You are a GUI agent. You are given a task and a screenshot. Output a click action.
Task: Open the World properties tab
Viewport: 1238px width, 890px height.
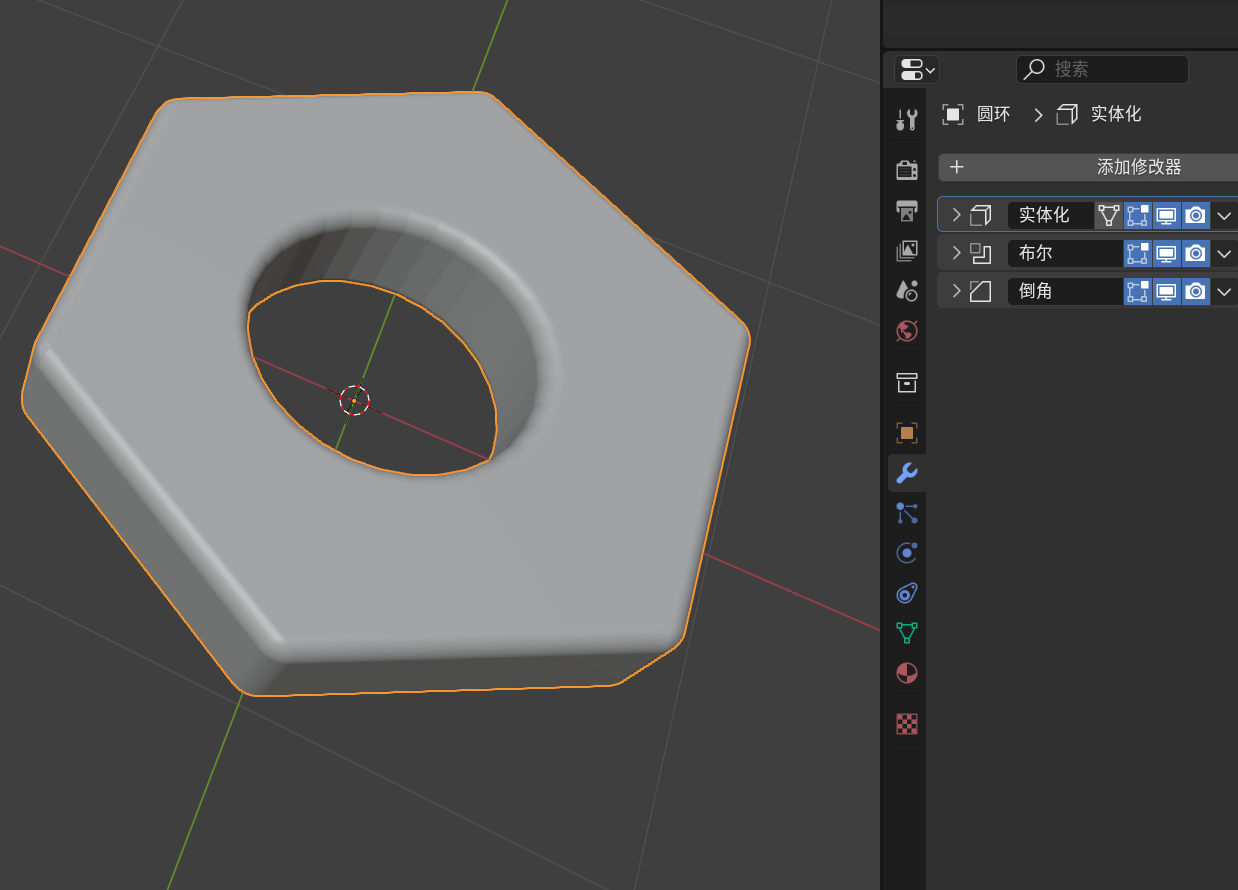[x=907, y=331]
